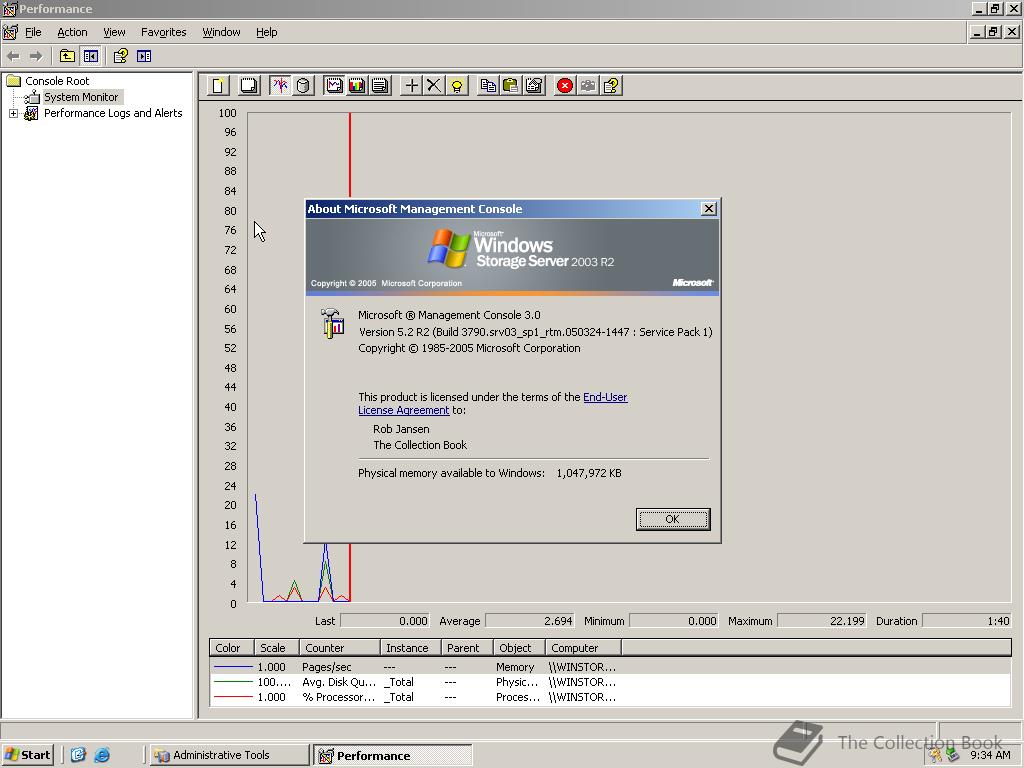
Task: Open the Window menu
Action: point(221,32)
